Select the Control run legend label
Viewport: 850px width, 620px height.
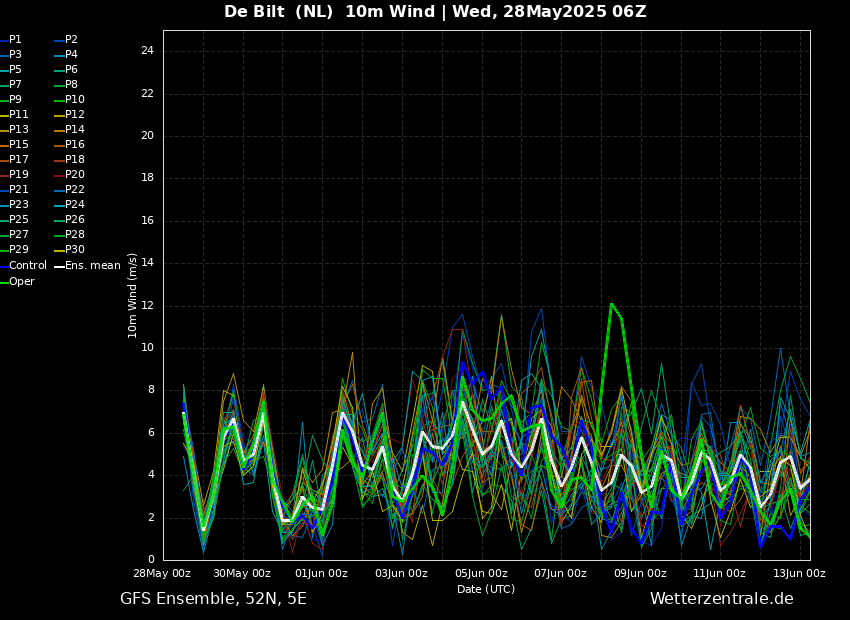coord(28,266)
